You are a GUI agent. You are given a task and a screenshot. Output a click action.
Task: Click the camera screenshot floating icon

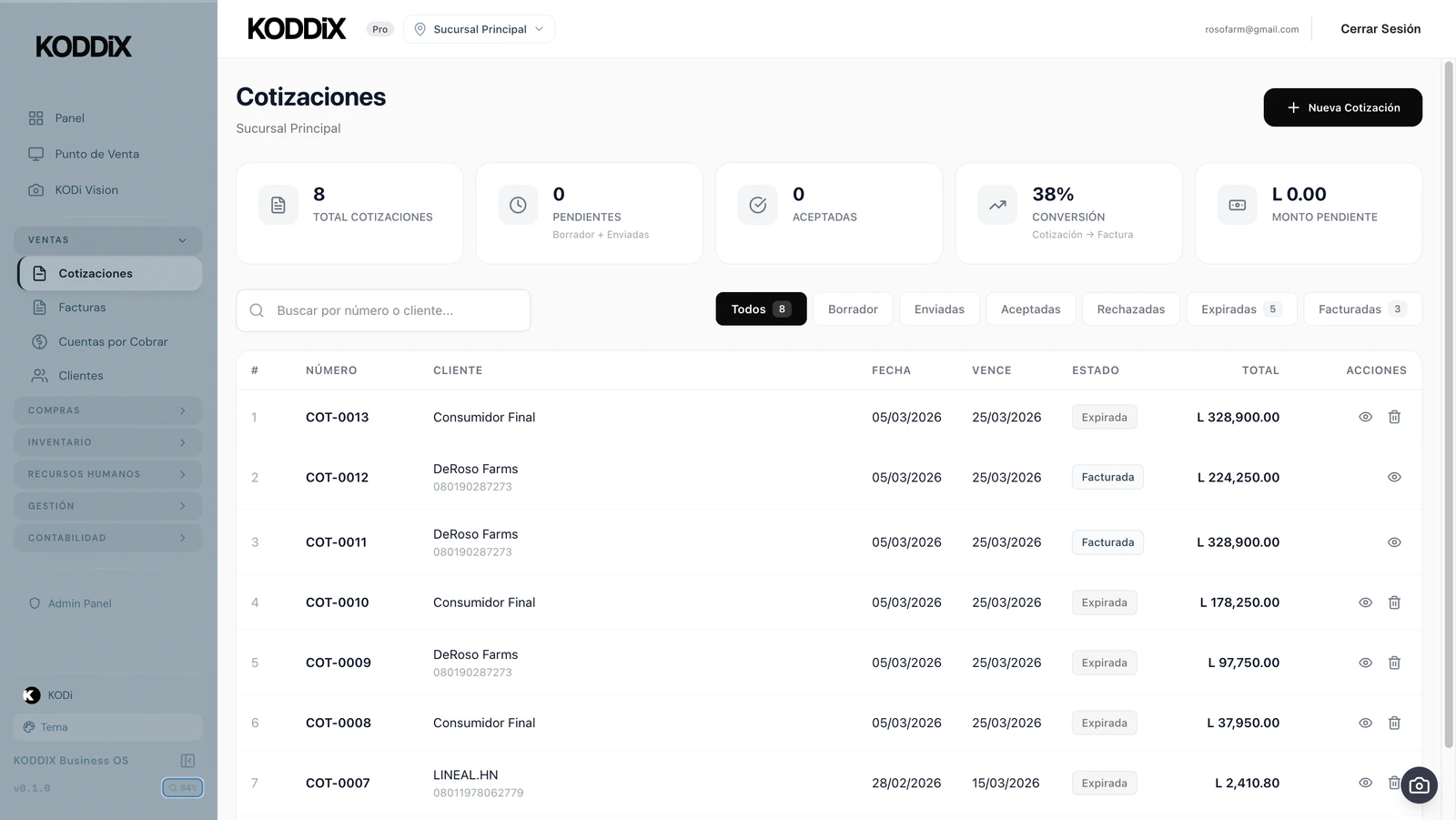(x=1419, y=785)
